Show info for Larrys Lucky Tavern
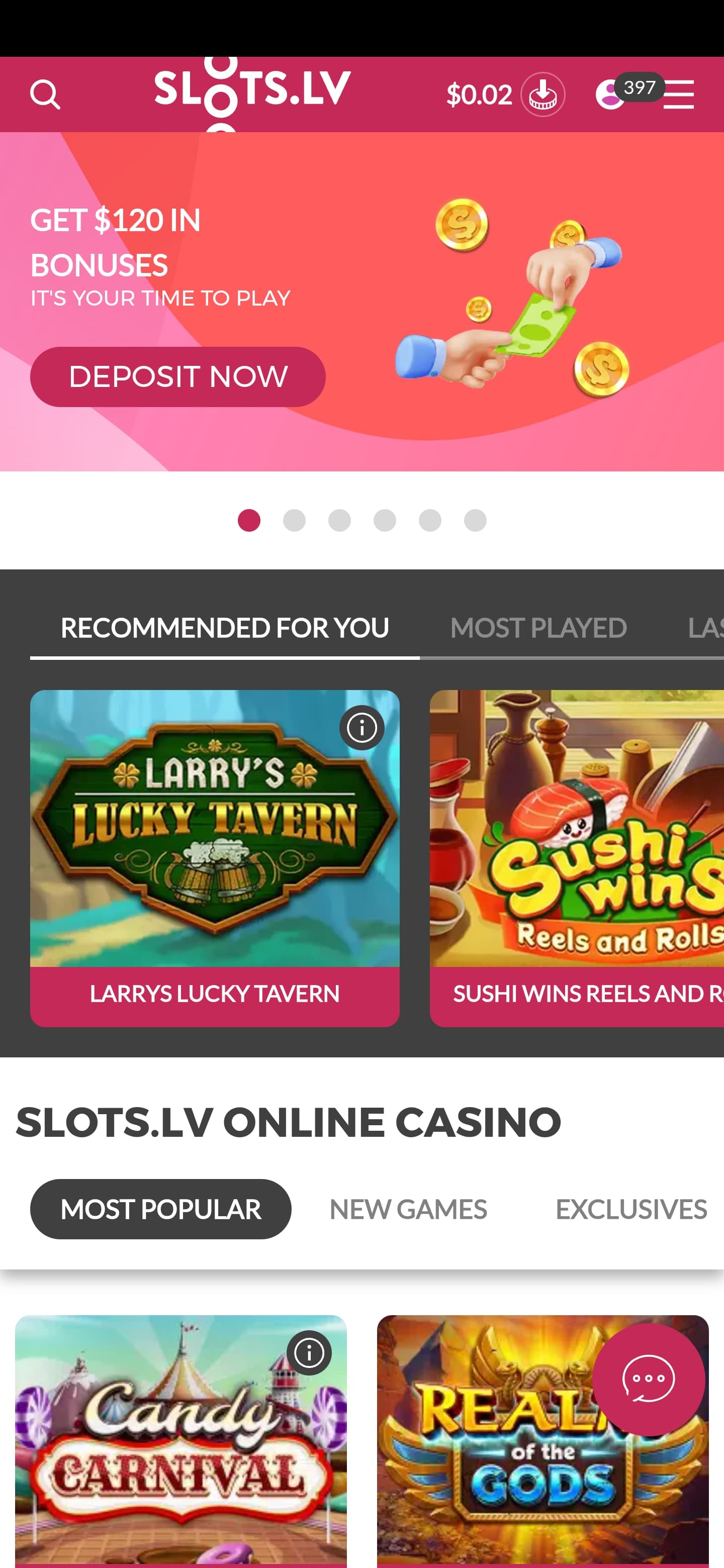Viewport: 724px width, 1568px height. [x=361, y=727]
